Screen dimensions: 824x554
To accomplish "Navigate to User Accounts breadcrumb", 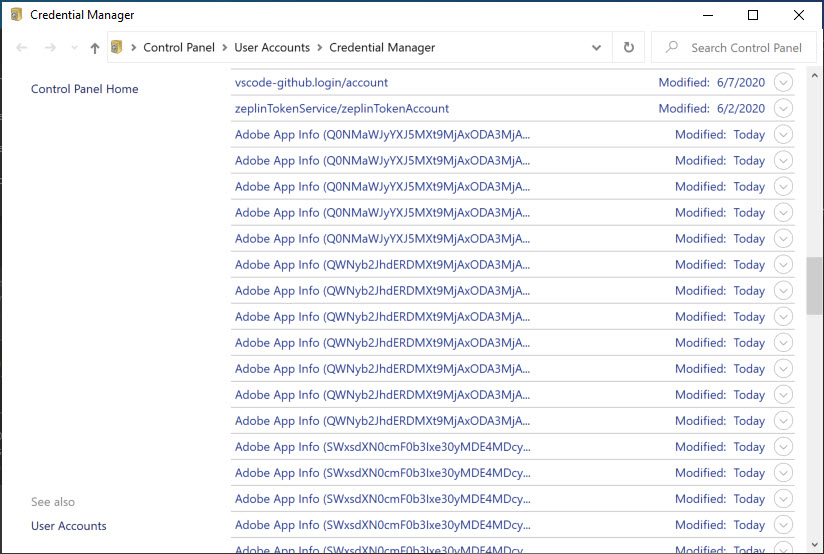I will point(272,47).
